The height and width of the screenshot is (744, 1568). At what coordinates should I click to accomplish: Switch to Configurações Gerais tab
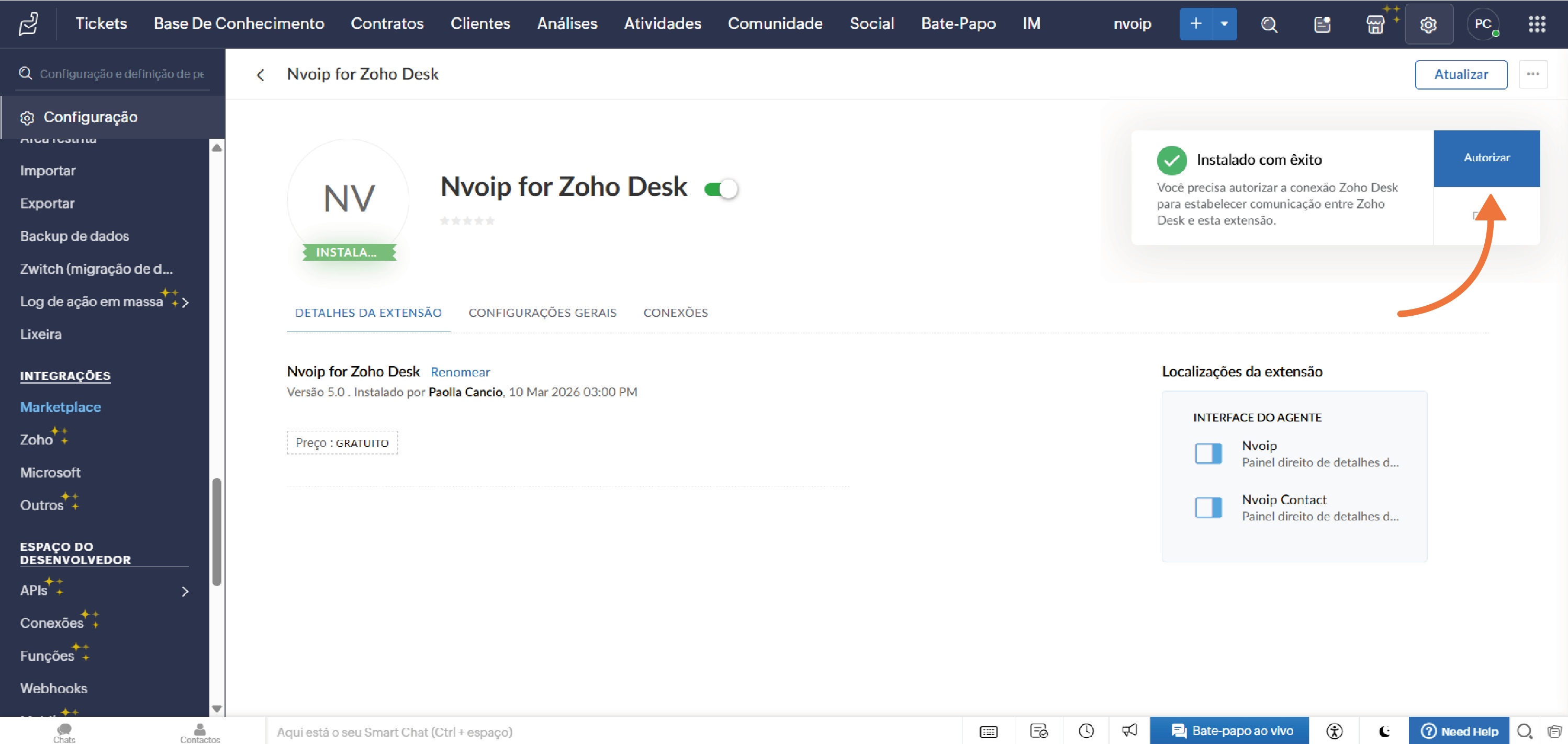point(542,313)
